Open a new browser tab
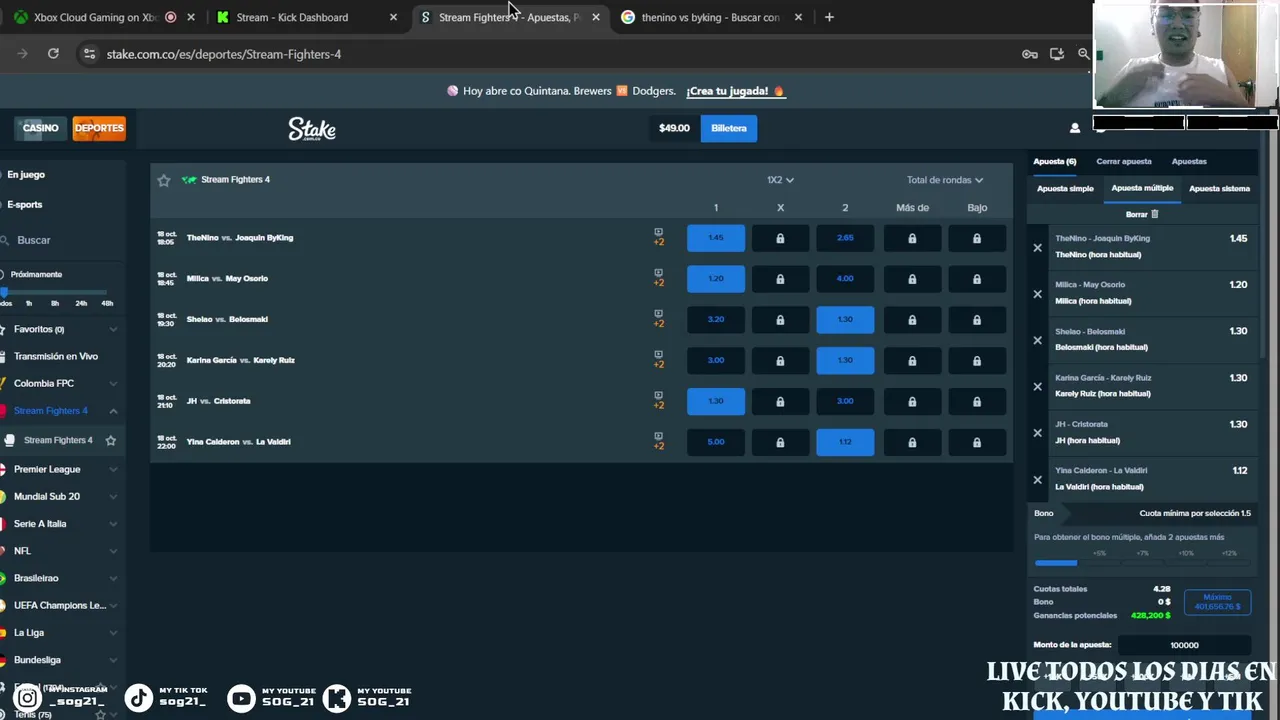1280x720 pixels. 829,17
